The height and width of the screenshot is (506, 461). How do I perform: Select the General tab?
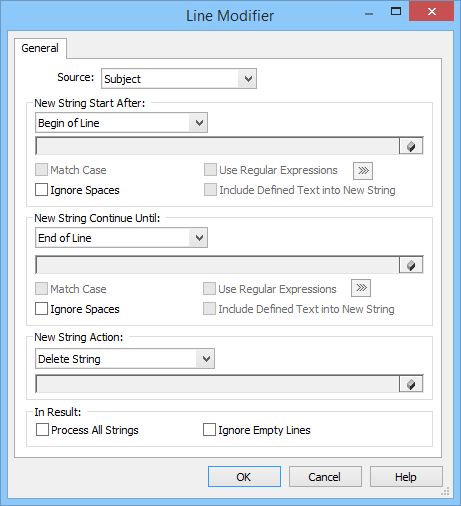click(40, 48)
